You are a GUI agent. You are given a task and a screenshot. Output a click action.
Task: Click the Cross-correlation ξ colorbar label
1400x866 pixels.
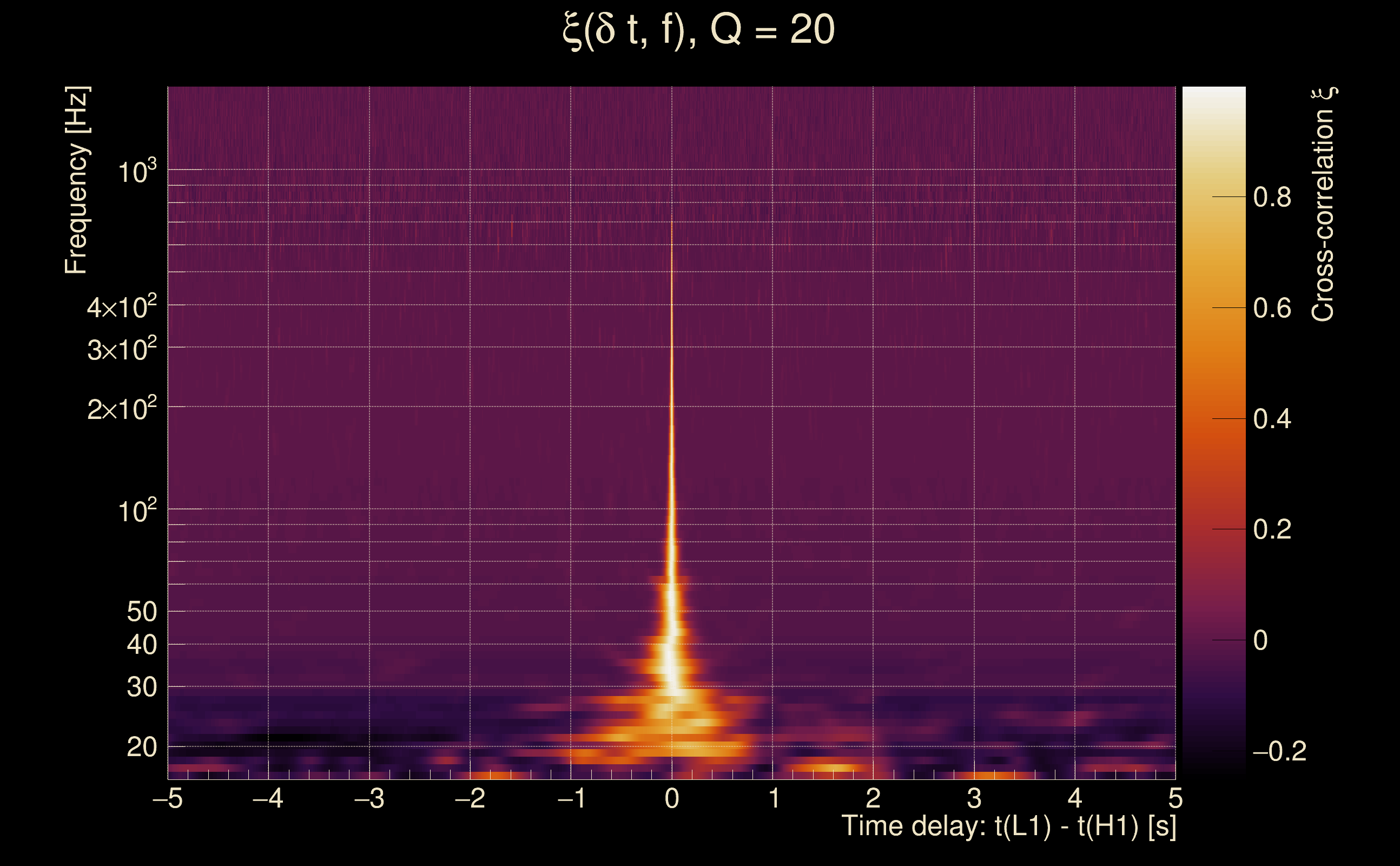(x=1323, y=204)
